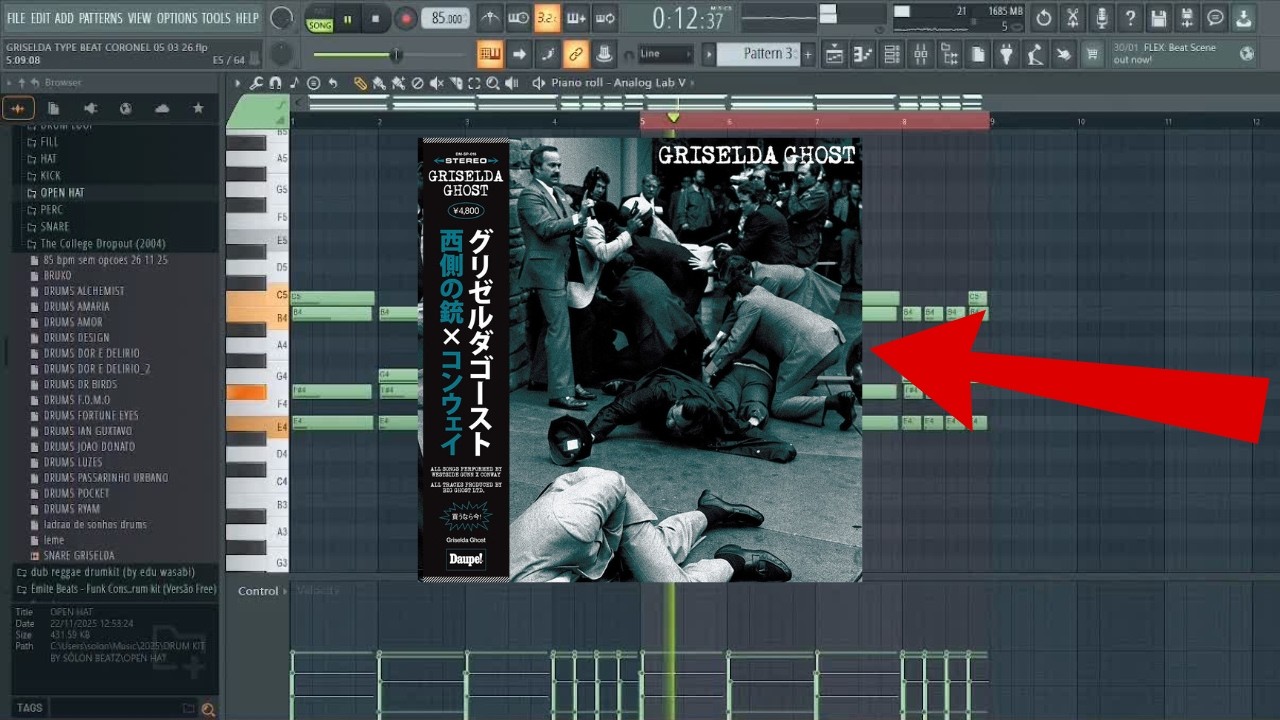Image resolution: width=1280 pixels, height=720 pixels.
Task: Toggle the auto-scroll arrow button
Action: point(519,54)
